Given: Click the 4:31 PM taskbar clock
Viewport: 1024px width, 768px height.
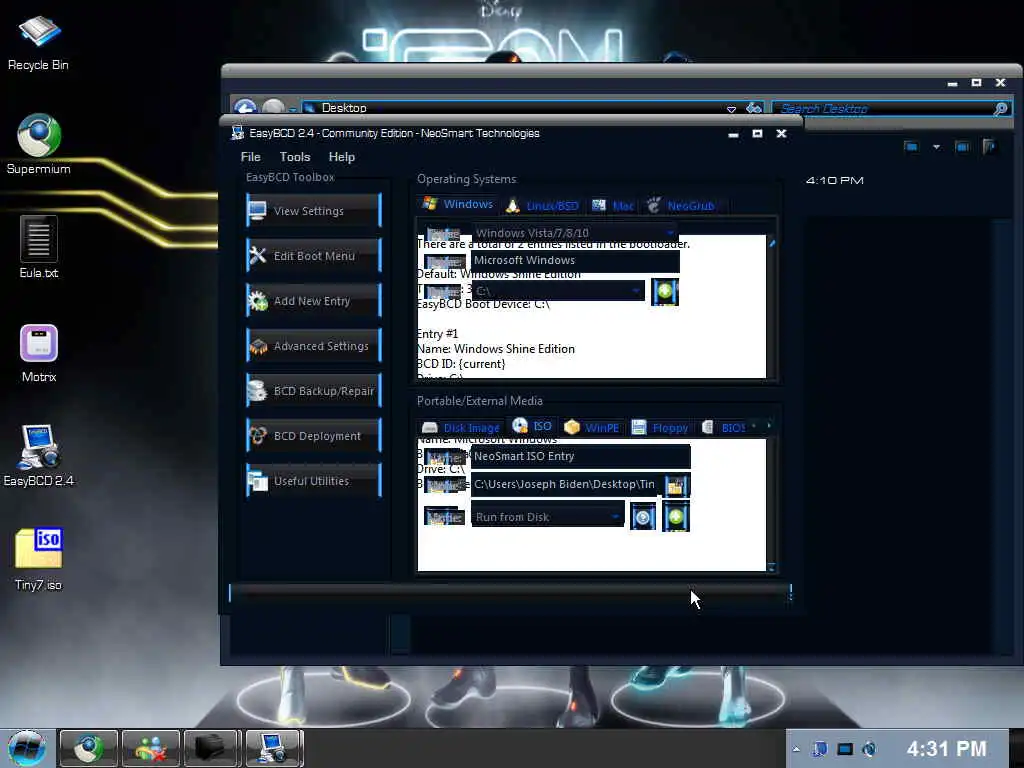Looking at the screenshot, I should (x=946, y=748).
